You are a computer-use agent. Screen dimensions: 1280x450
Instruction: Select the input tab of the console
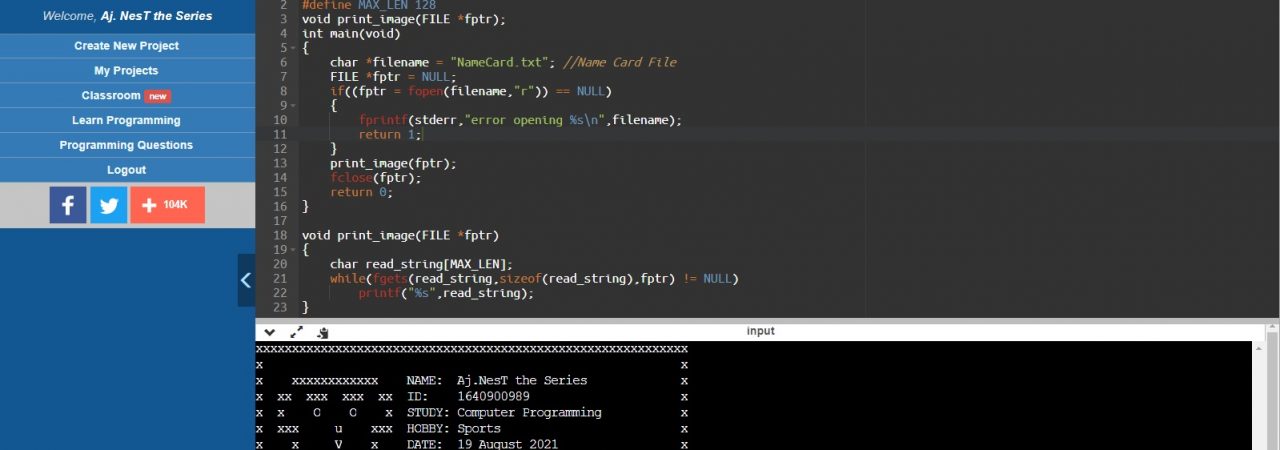tap(760, 331)
